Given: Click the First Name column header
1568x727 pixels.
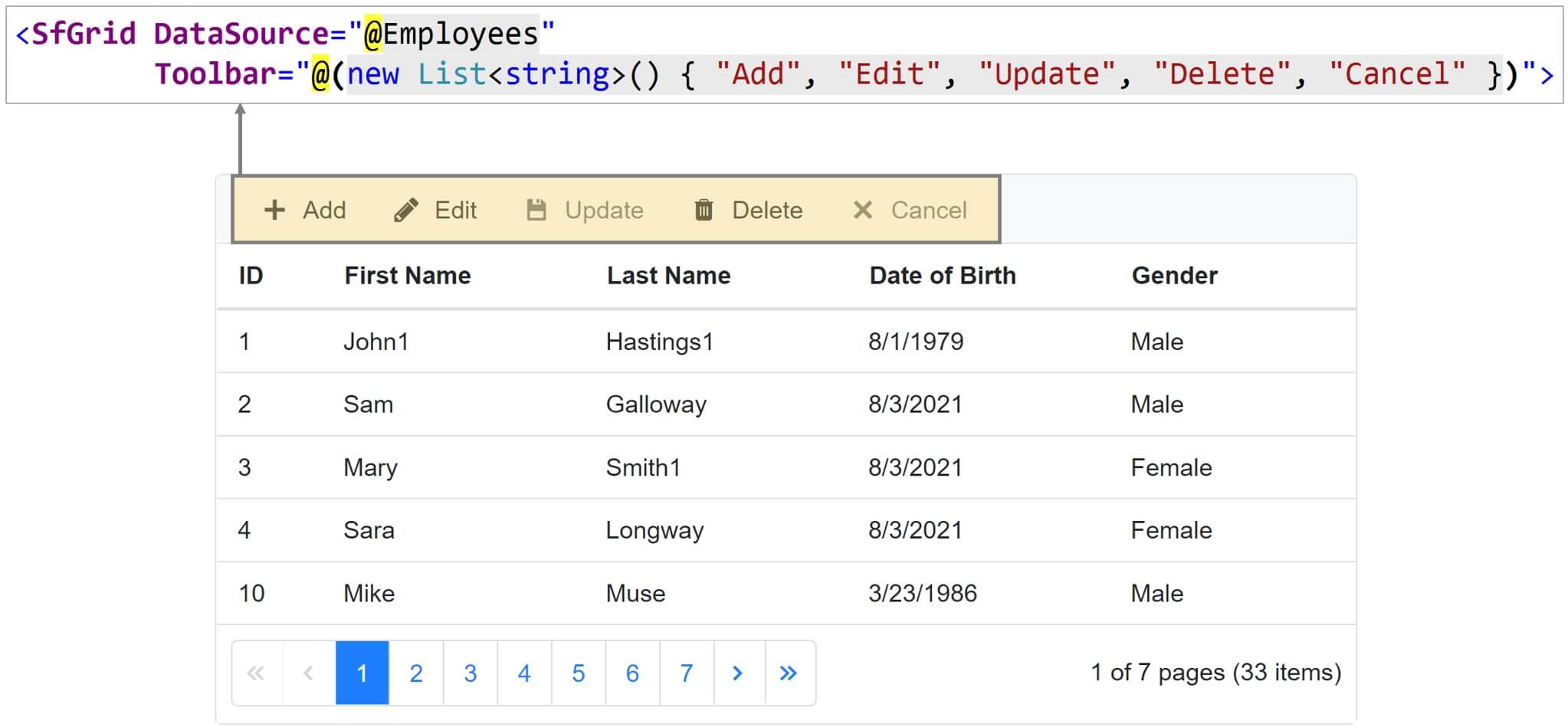Looking at the screenshot, I should [x=407, y=275].
